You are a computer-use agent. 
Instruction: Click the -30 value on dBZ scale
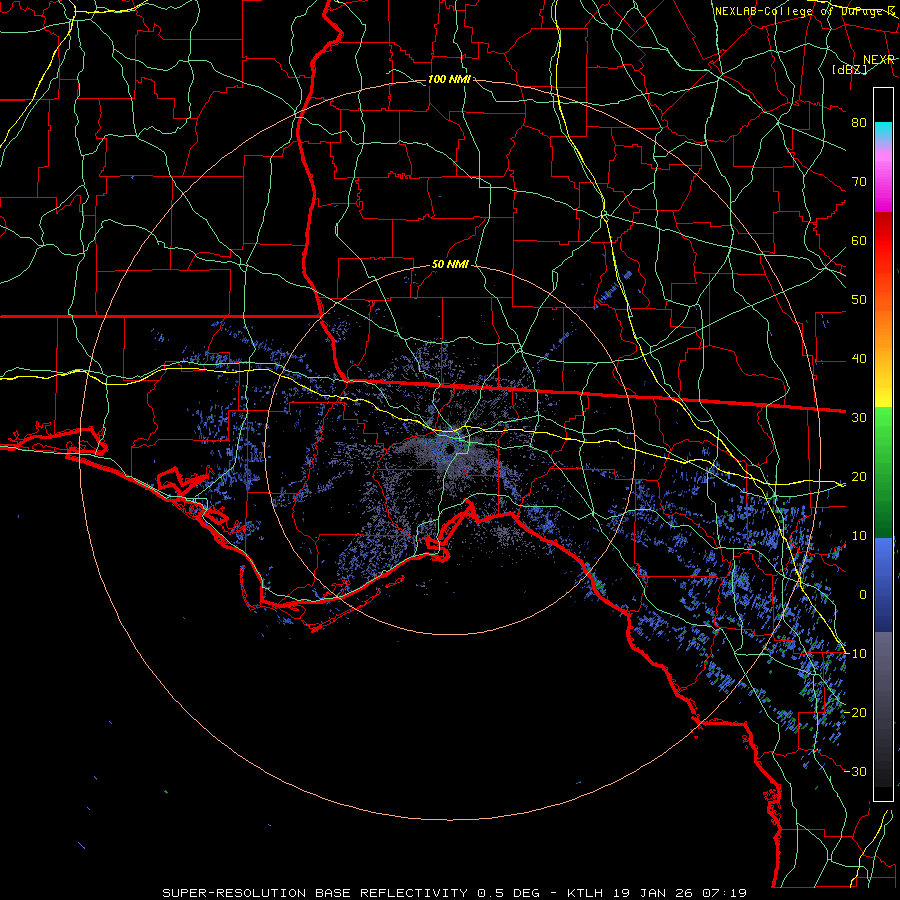click(855, 771)
